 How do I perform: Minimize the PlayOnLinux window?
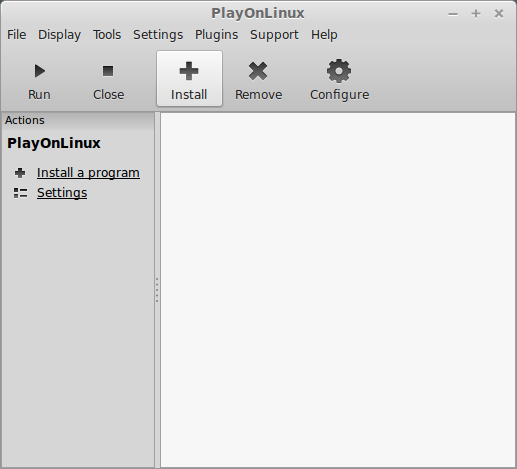pos(453,14)
